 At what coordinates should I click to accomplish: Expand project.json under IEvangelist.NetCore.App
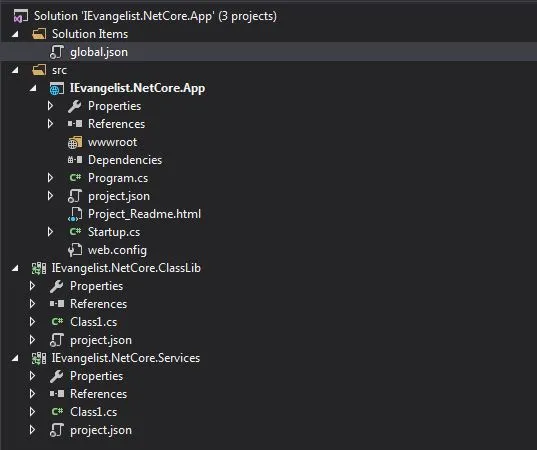pos(50,196)
